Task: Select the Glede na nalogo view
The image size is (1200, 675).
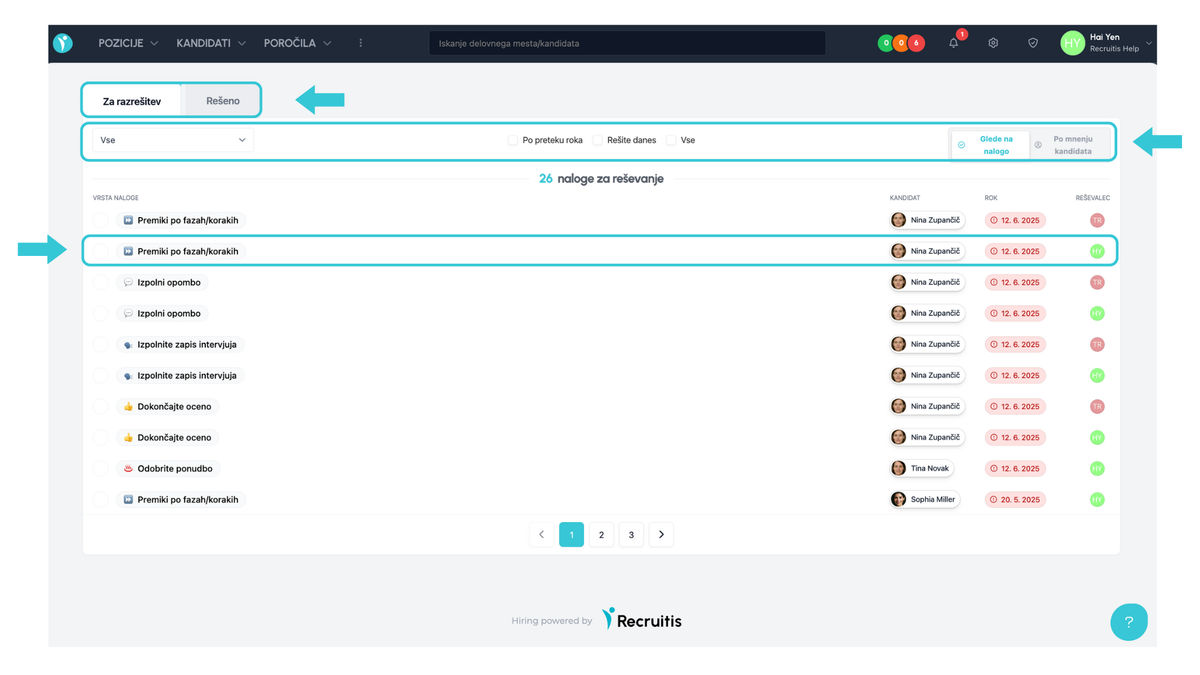Action: coord(989,145)
